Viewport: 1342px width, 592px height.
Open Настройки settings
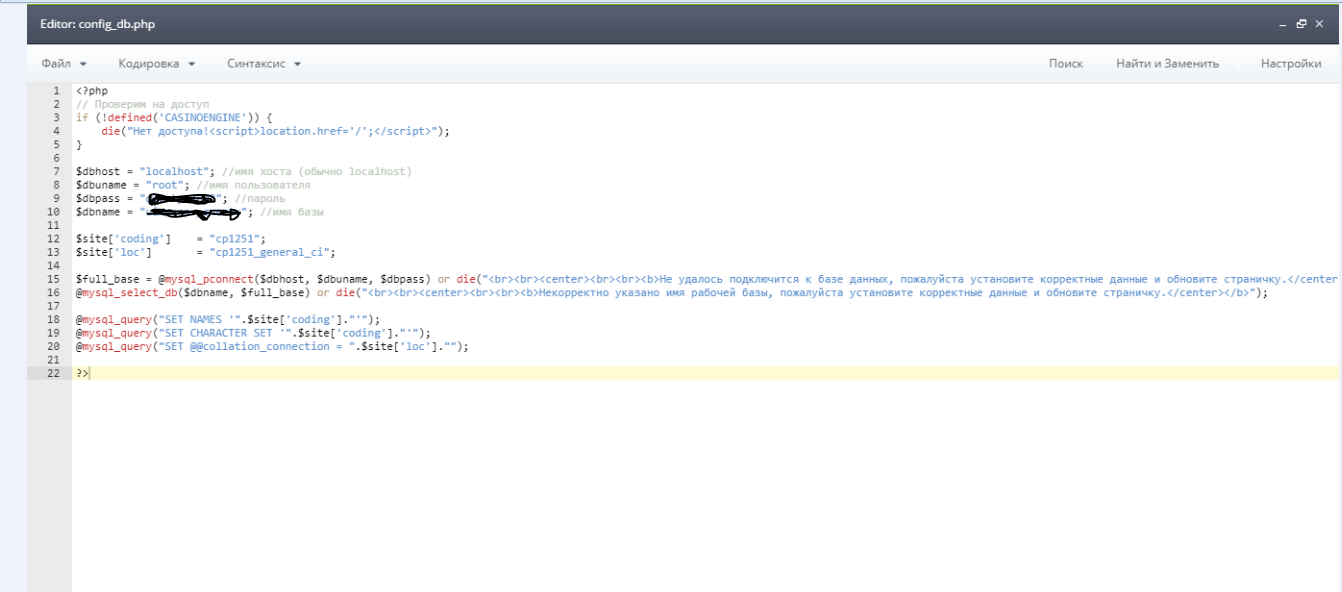click(x=1291, y=63)
